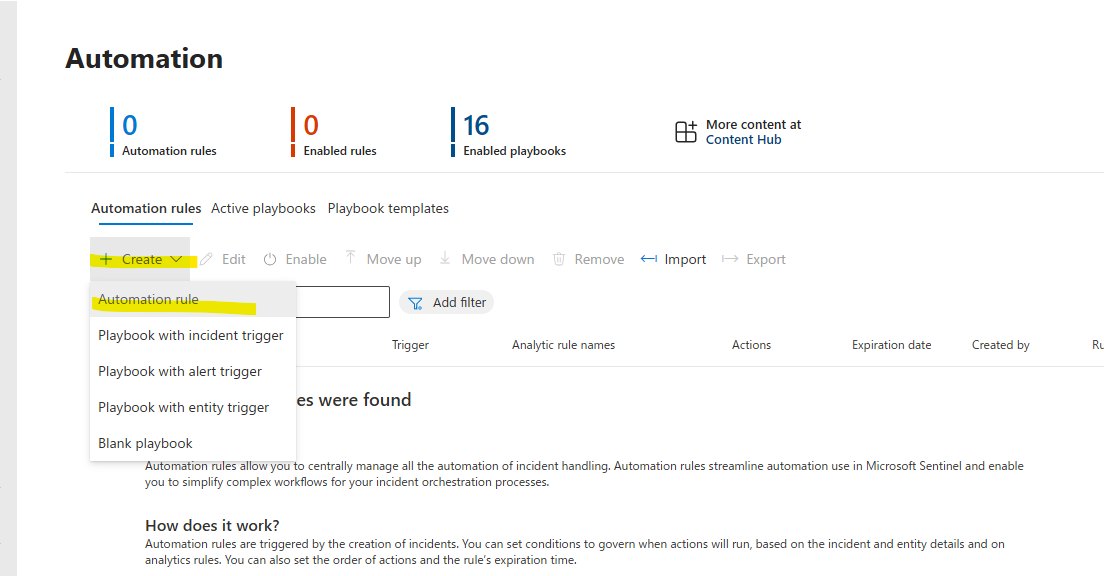Sort by Expiration date column header

(891, 345)
